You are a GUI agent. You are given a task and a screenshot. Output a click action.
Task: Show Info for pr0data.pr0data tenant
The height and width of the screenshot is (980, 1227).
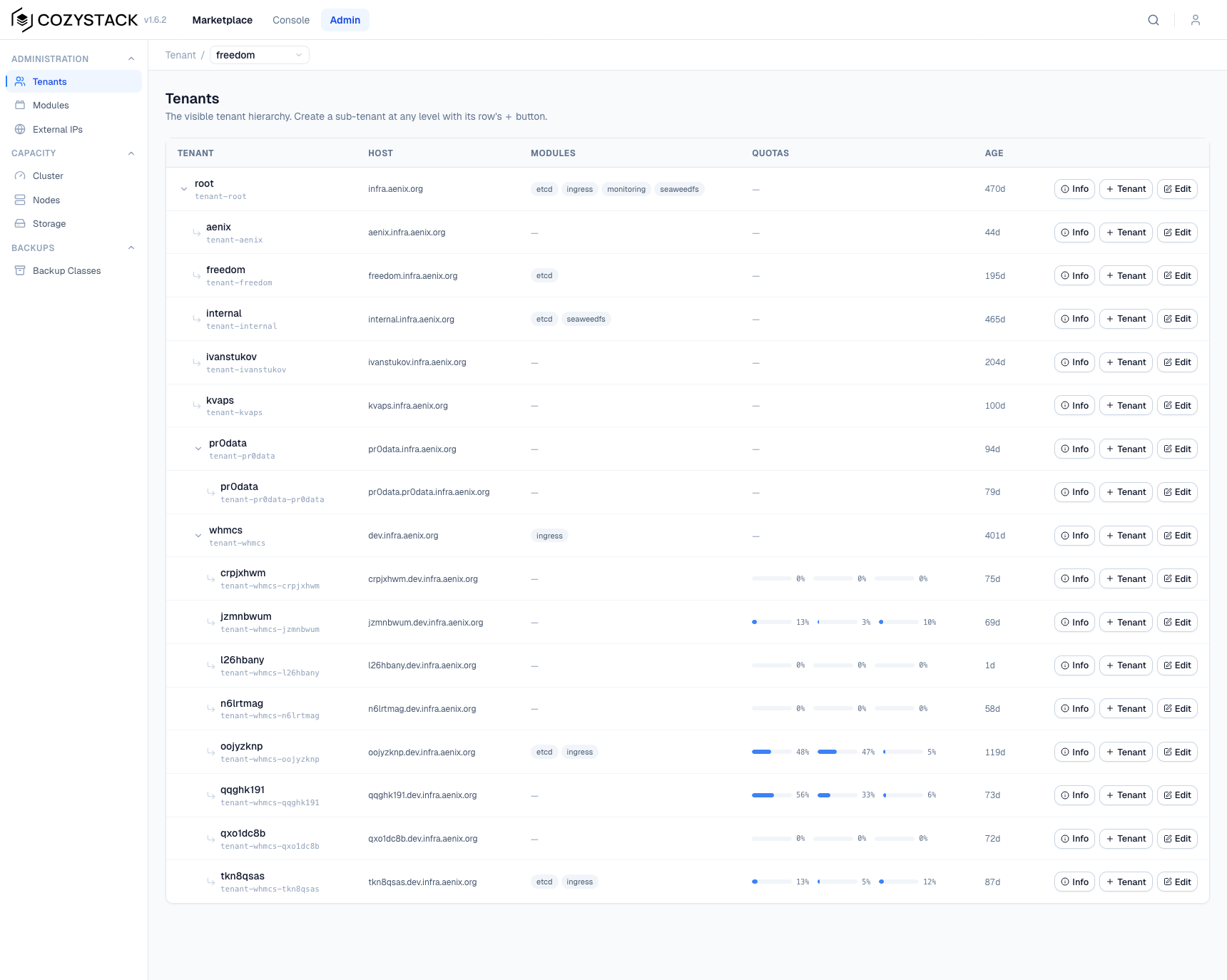(x=1074, y=492)
